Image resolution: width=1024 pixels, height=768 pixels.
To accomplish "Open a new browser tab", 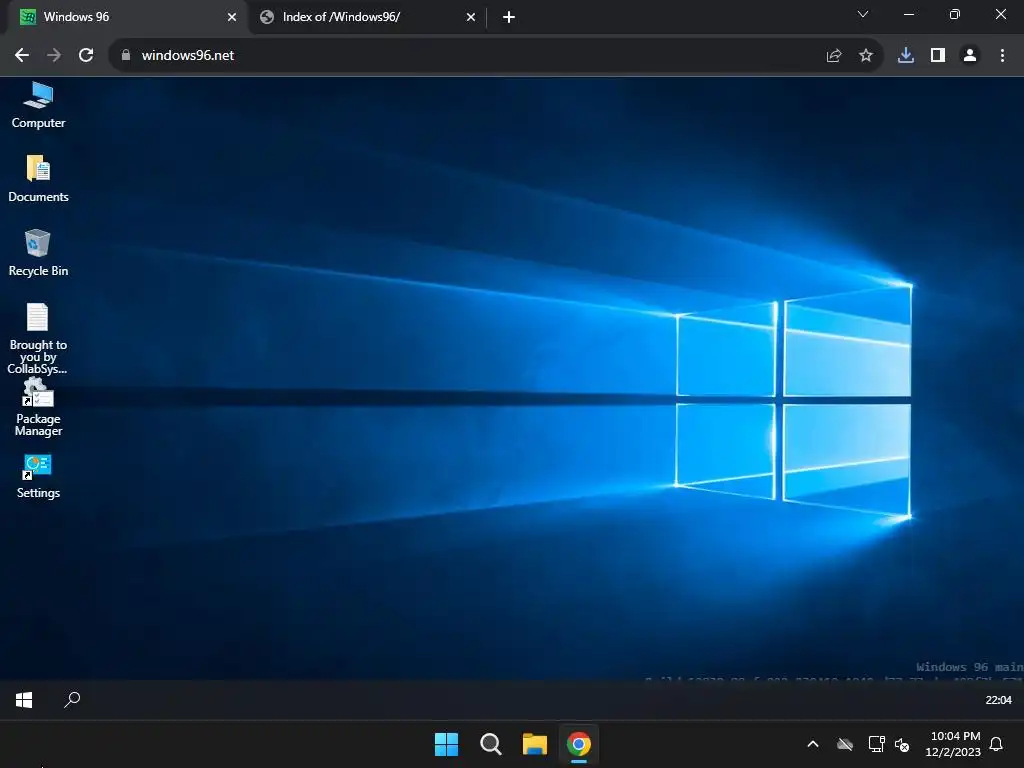I will [x=509, y=17].
